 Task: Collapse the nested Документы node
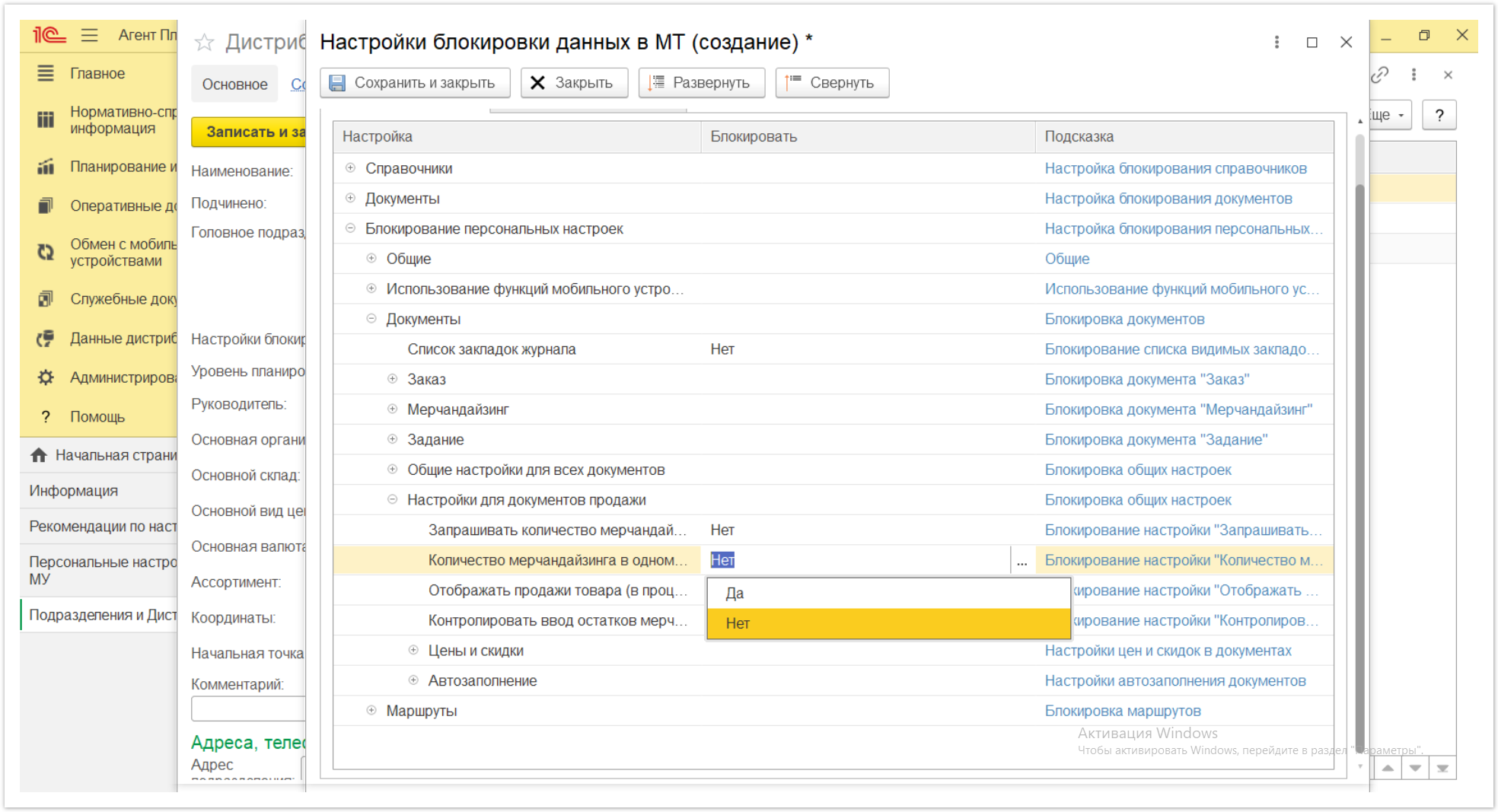click(371, 319)
